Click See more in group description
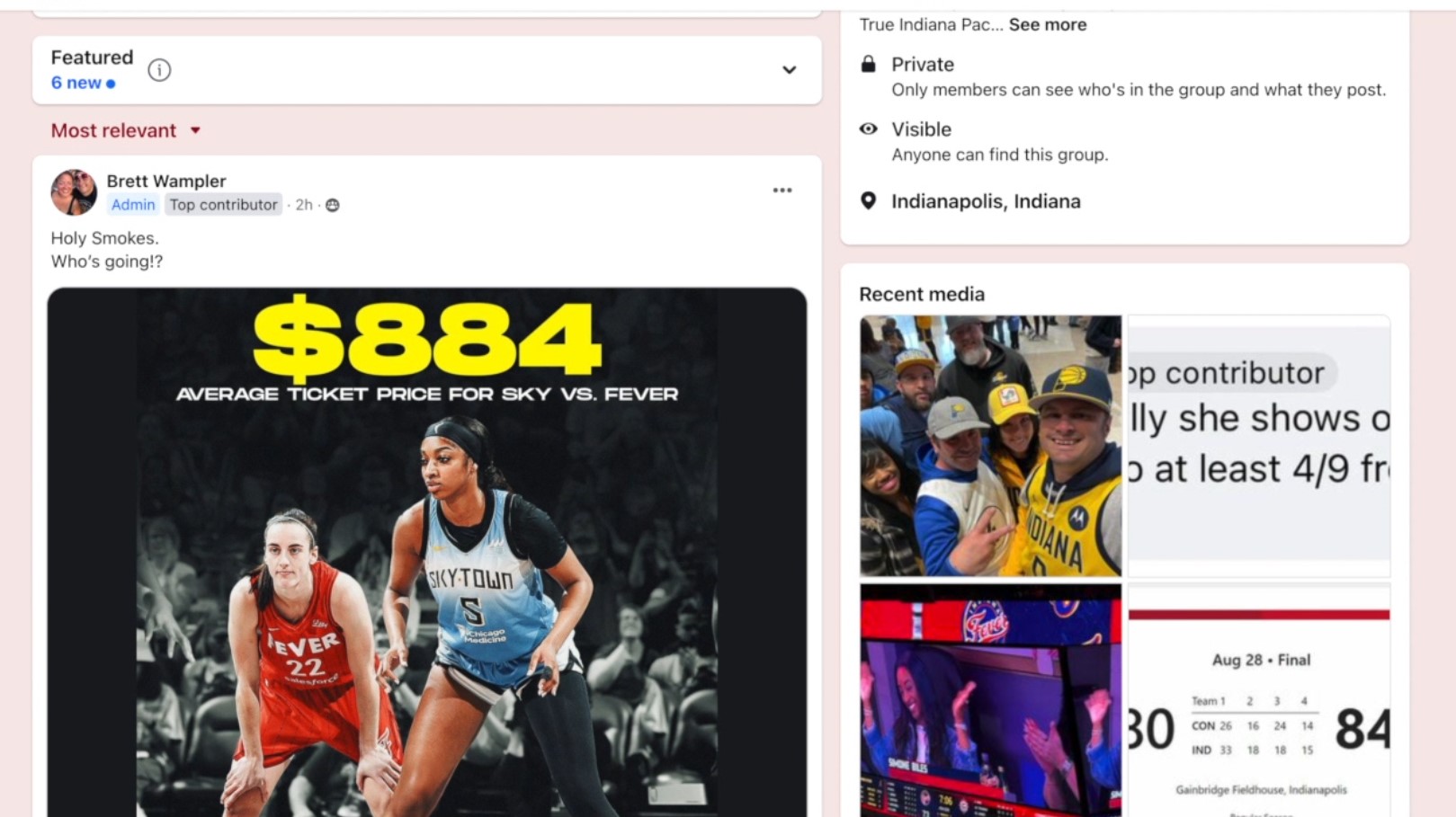Image resolution: width=1456 pixels, height=817 pixels. pos(1048,24)
